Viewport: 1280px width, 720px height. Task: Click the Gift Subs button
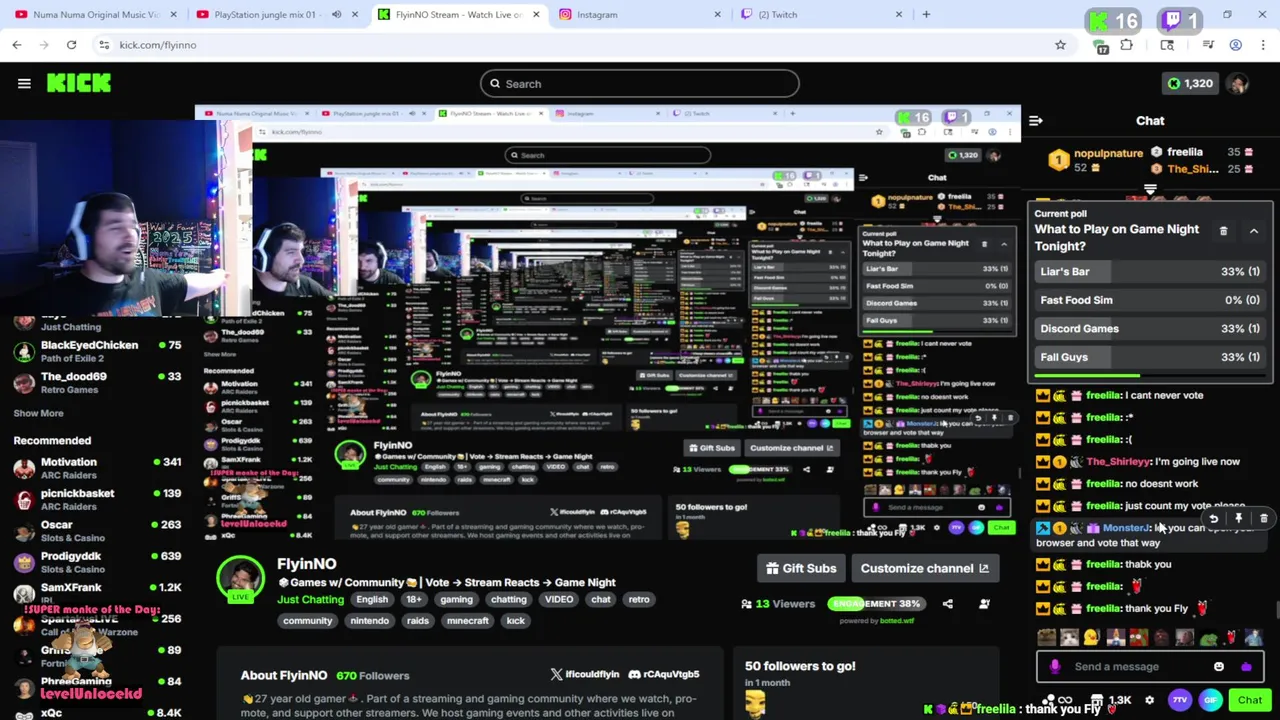click(x=800, y=569)
